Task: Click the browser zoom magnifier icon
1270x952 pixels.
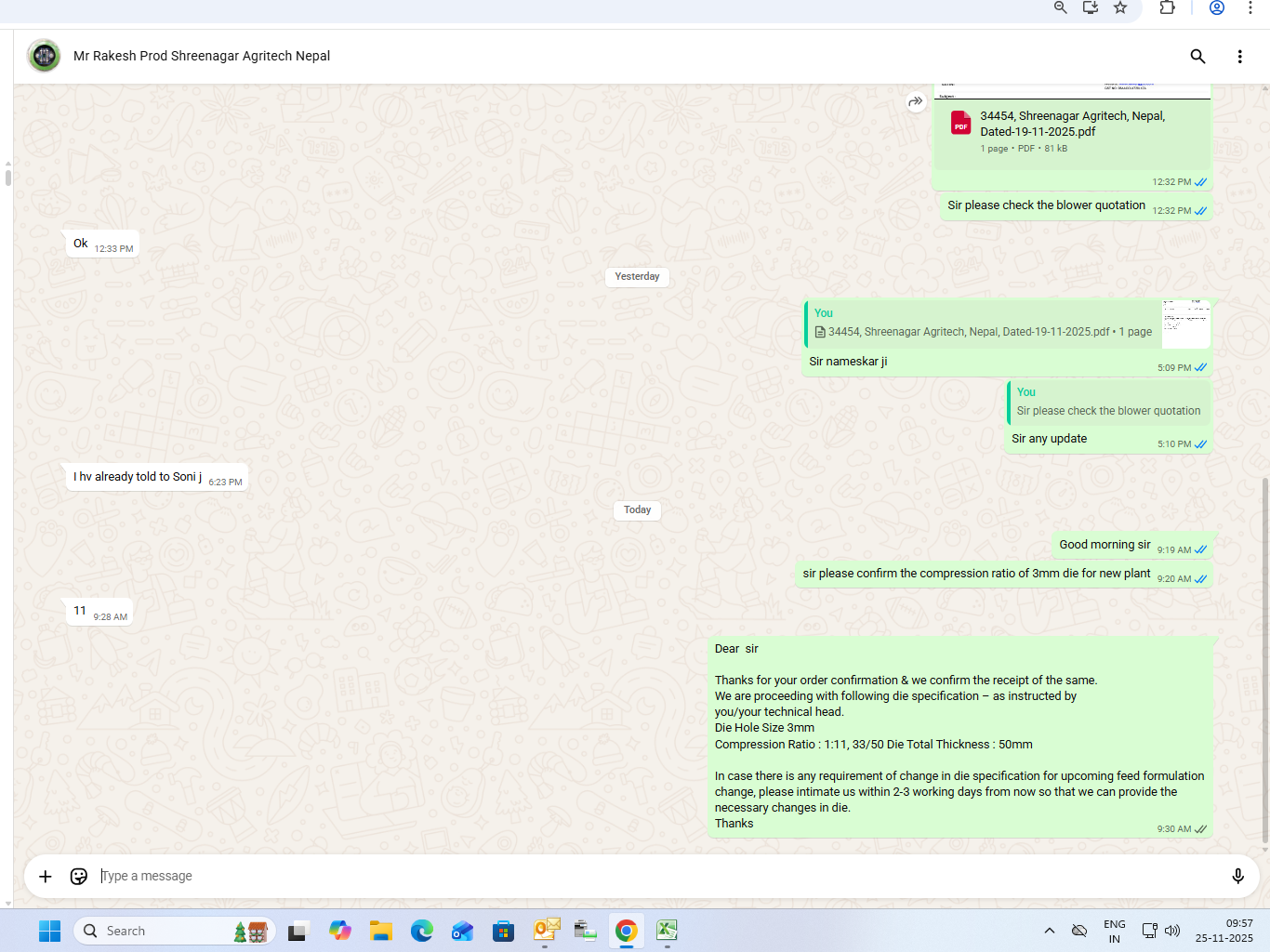Action: click(x=1060, y=8)
